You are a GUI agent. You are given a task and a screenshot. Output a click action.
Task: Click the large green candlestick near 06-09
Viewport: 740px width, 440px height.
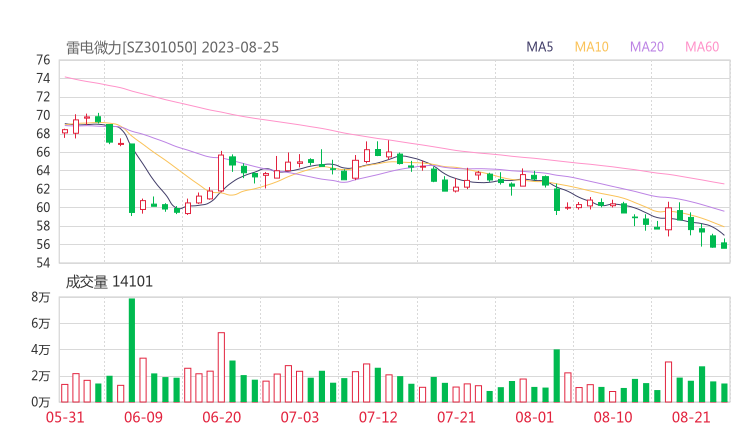tap(132, 178)
